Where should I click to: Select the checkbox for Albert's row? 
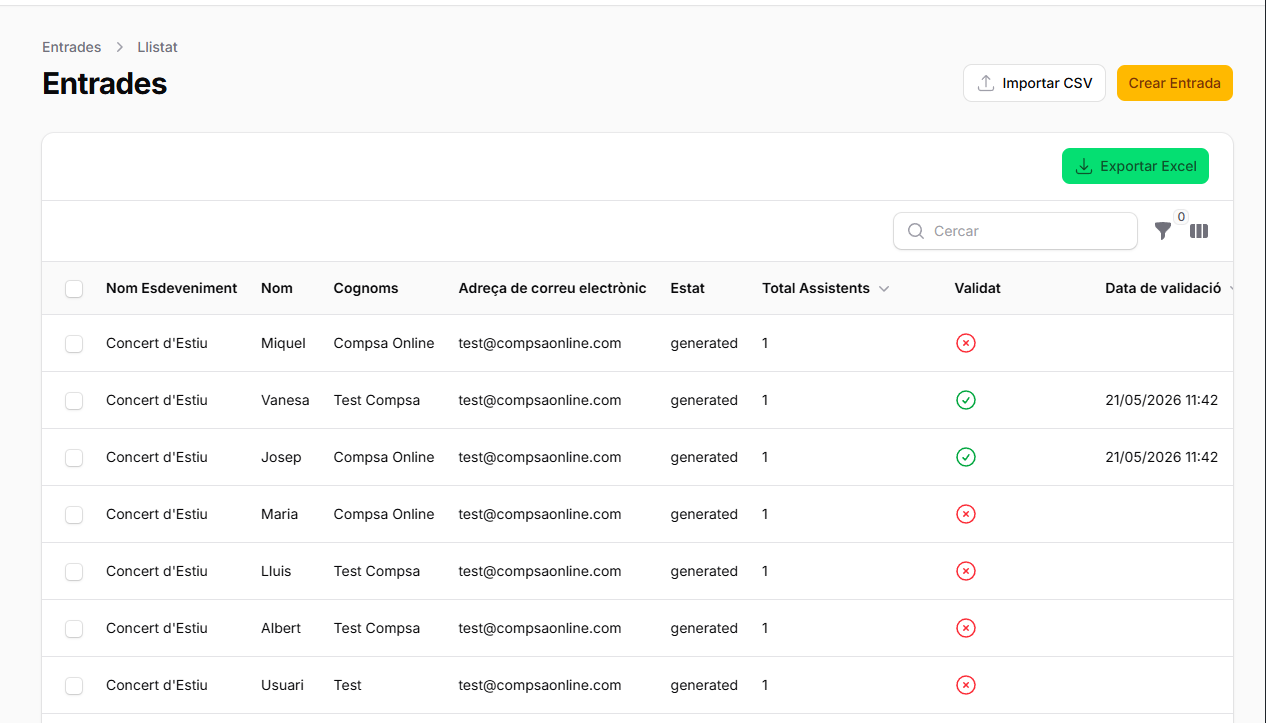pos(74,629)
